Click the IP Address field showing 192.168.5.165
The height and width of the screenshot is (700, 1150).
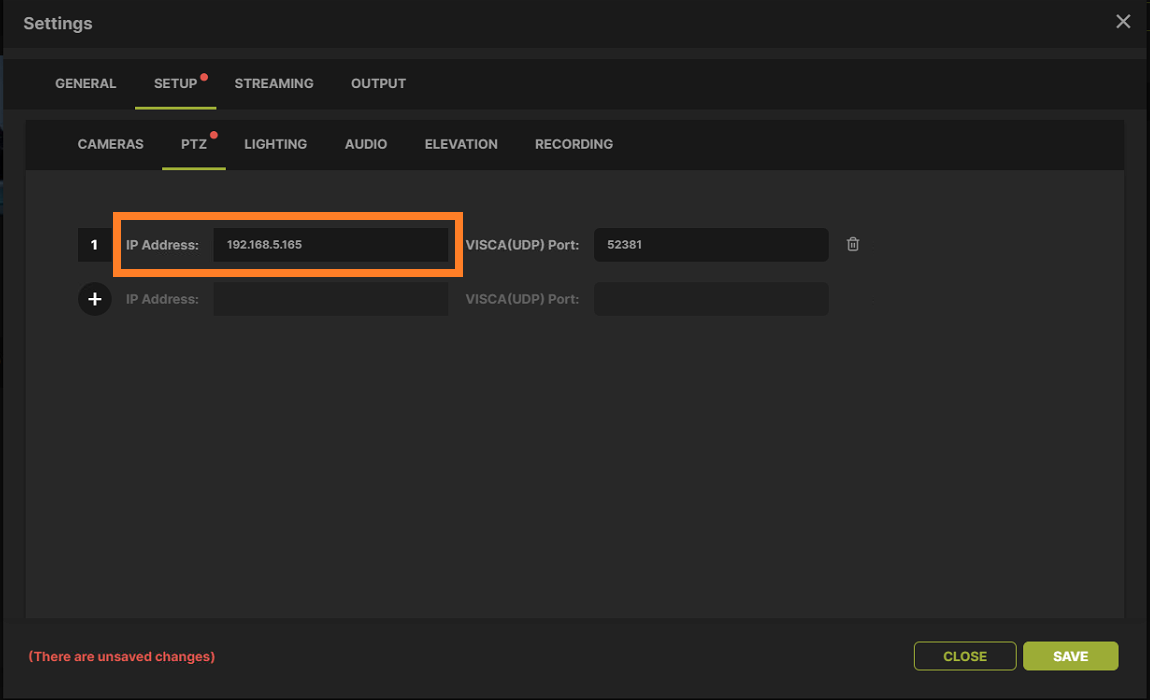coord(330,244)
